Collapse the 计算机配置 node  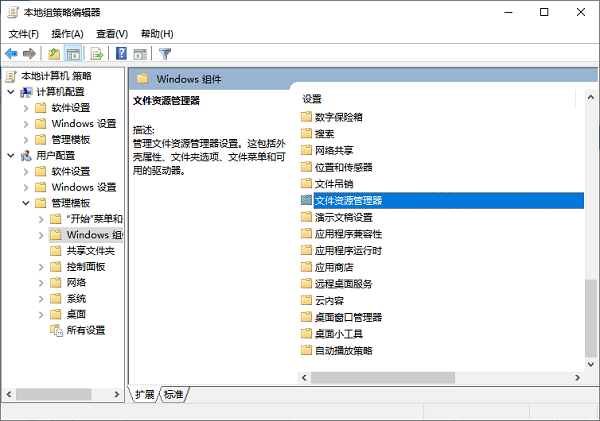click(x=11, y=92)
